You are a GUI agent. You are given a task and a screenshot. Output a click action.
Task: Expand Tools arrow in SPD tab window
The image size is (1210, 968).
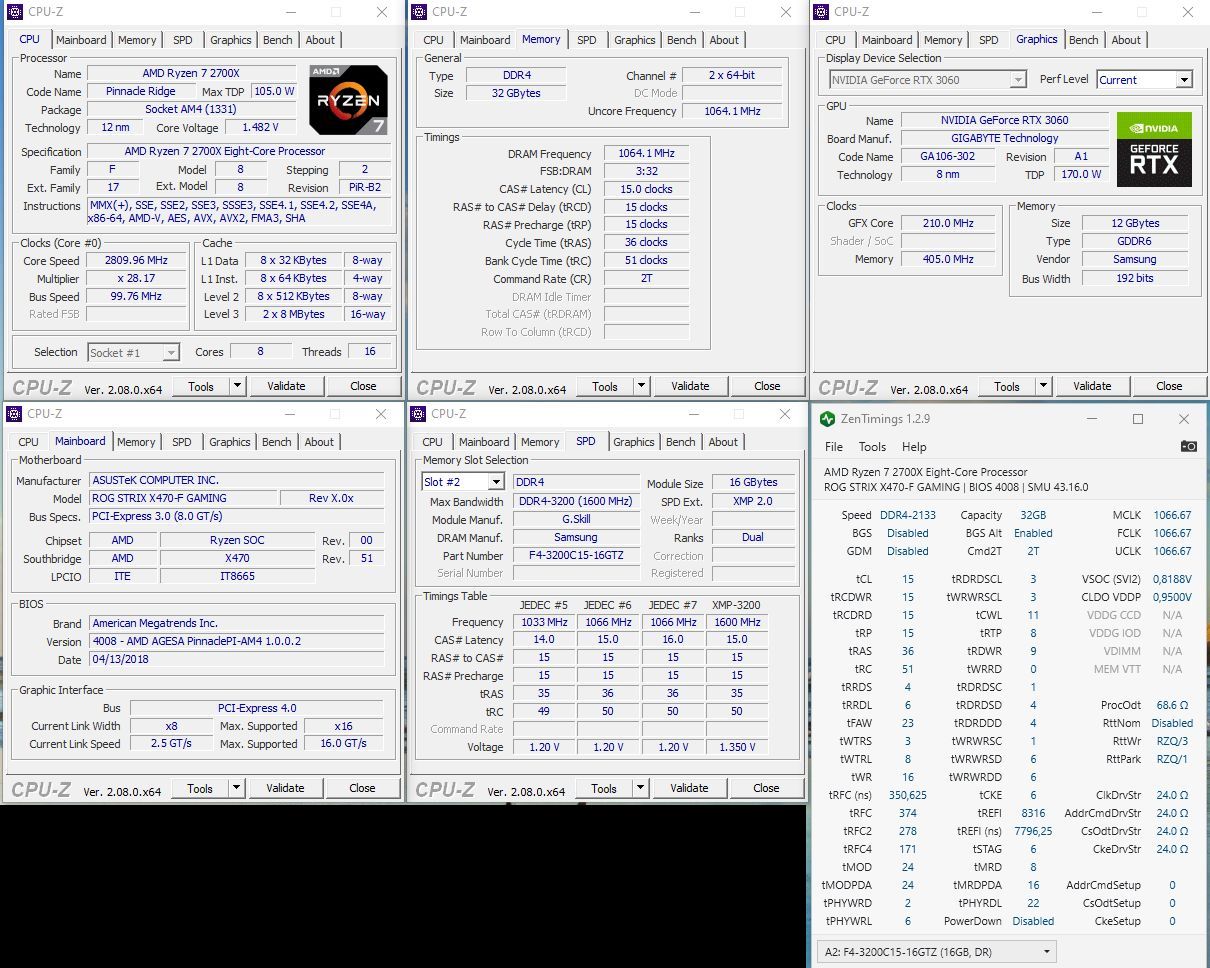click(x=640, y=788)
